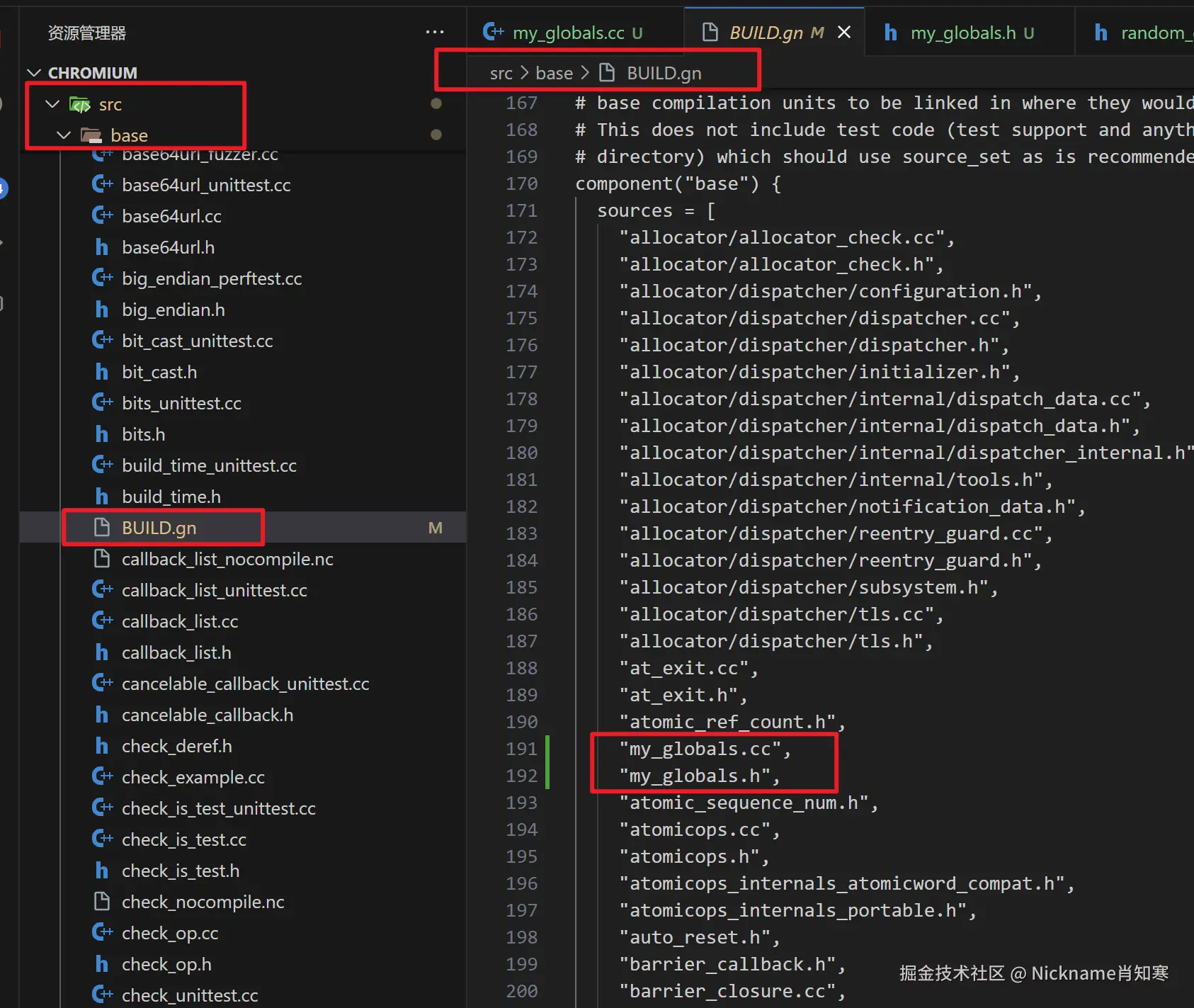Click the "allocator/dispatcher/tls.cc" source entry
1194x1008 pixels.
[x=782, y=614]
